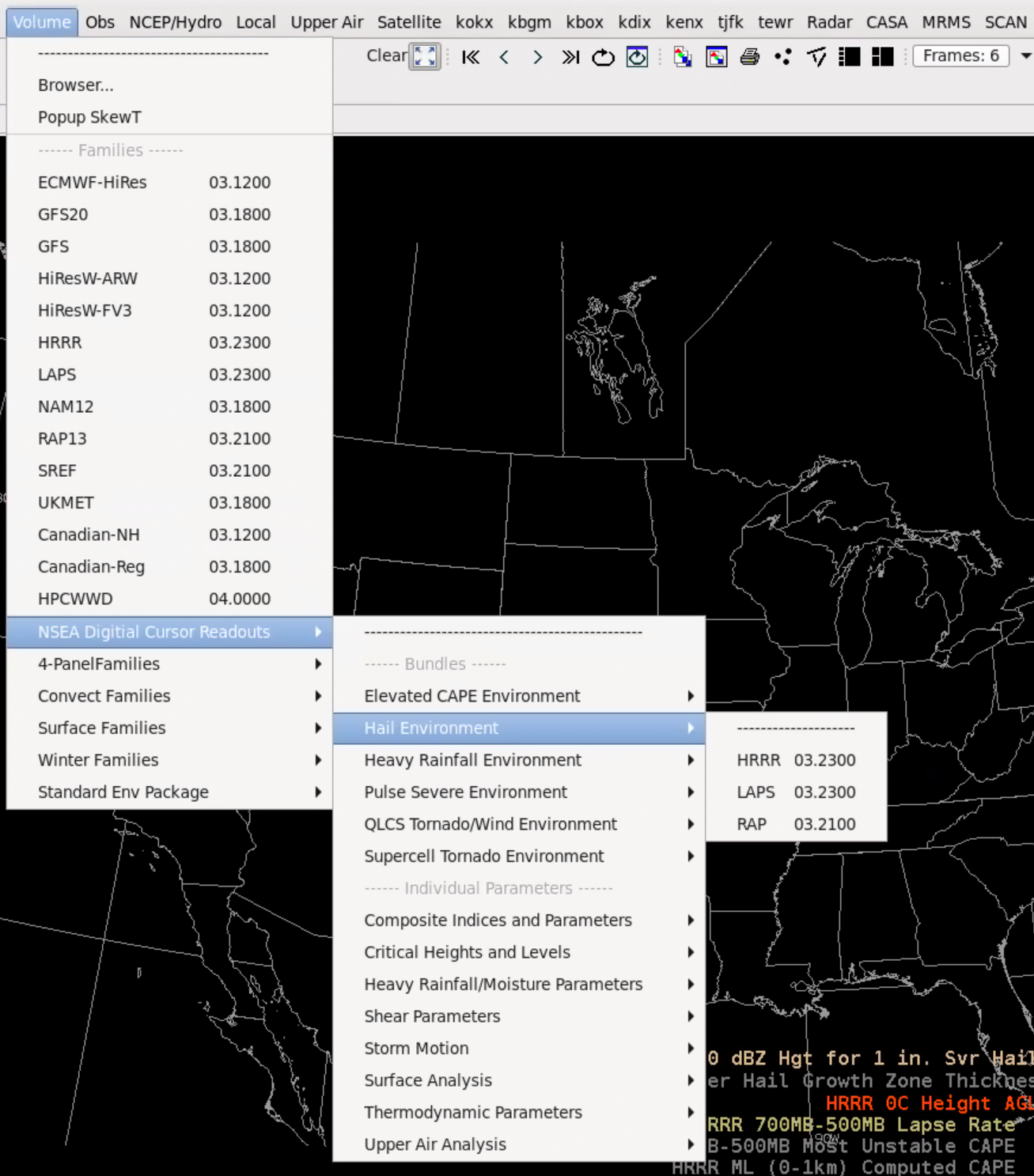Expand Elevated CAPE Environment bundle
Screen dimensions: 1034x1176
[x=519, y=696]
